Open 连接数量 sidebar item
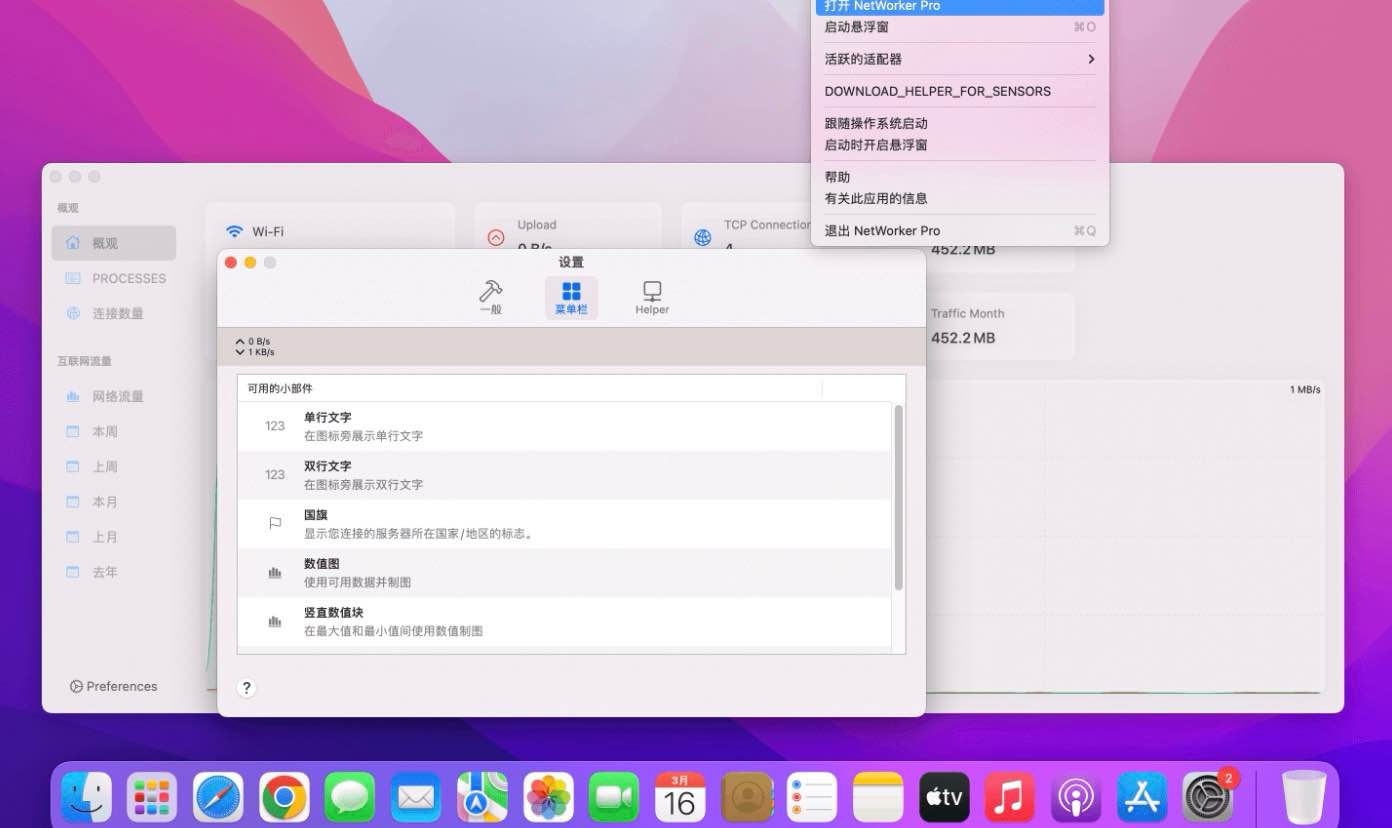Image resolution: width=1392 pixels, height=828 pixels. (117, 313)
